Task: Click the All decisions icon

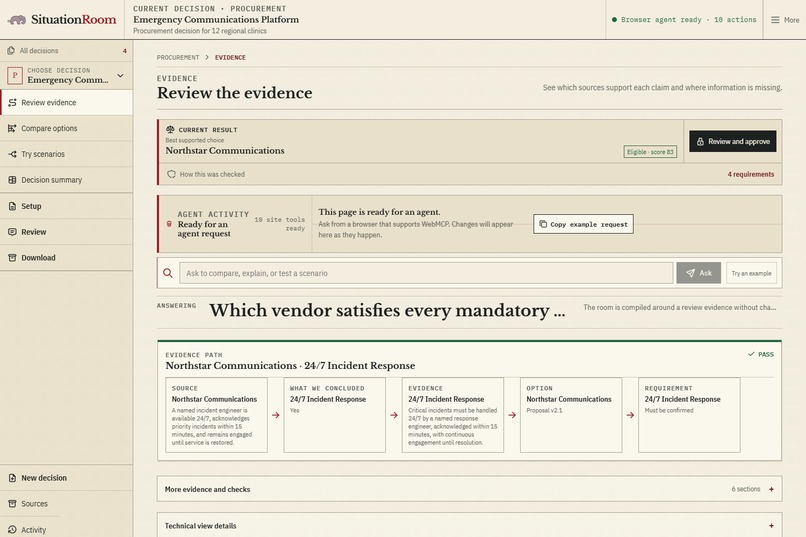Action: click(x=11, y=50)
